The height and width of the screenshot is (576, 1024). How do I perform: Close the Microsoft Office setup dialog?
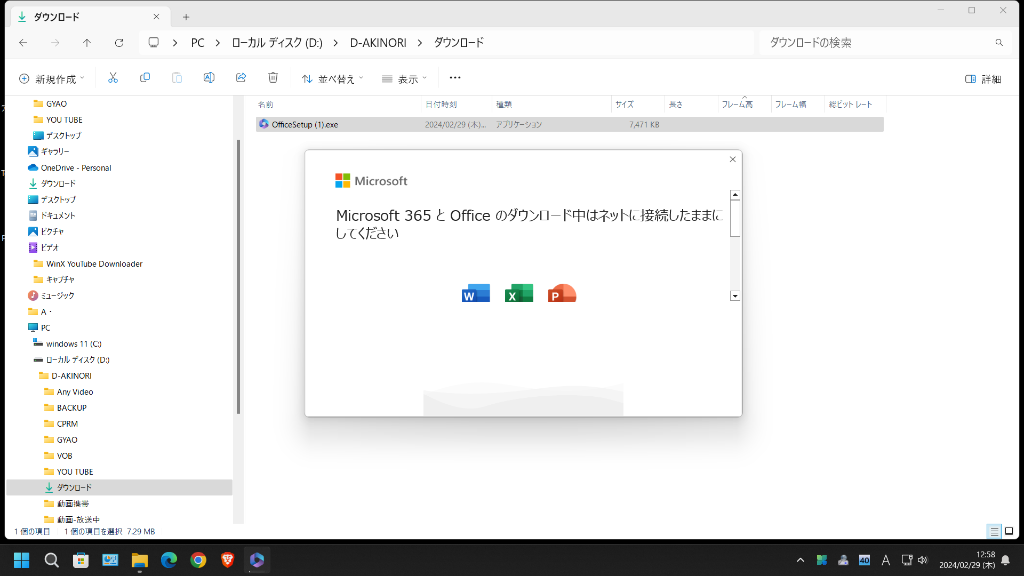coord(733,159)
